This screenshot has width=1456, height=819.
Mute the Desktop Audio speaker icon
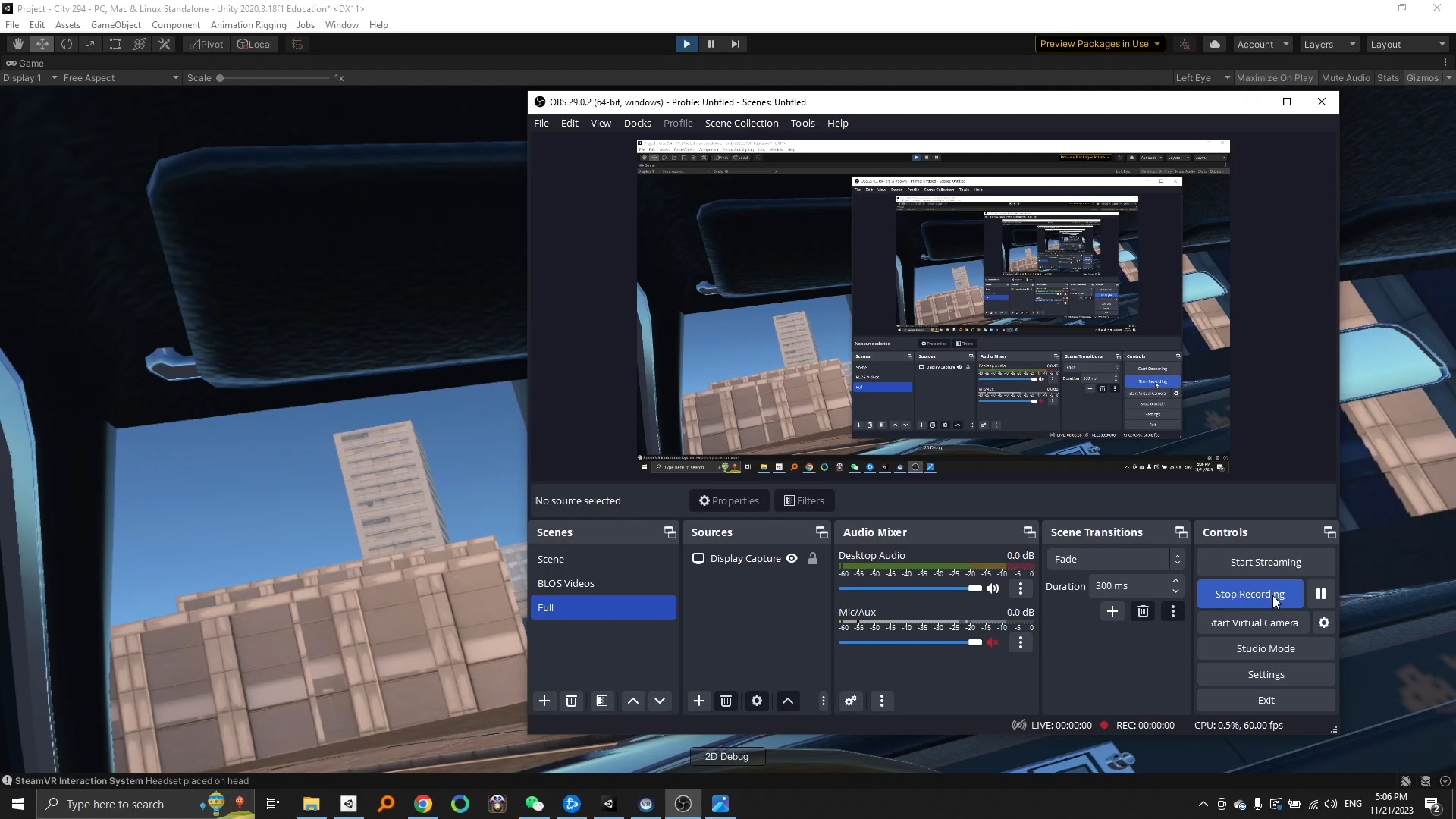pyautogui.click(x=993, y=588)
